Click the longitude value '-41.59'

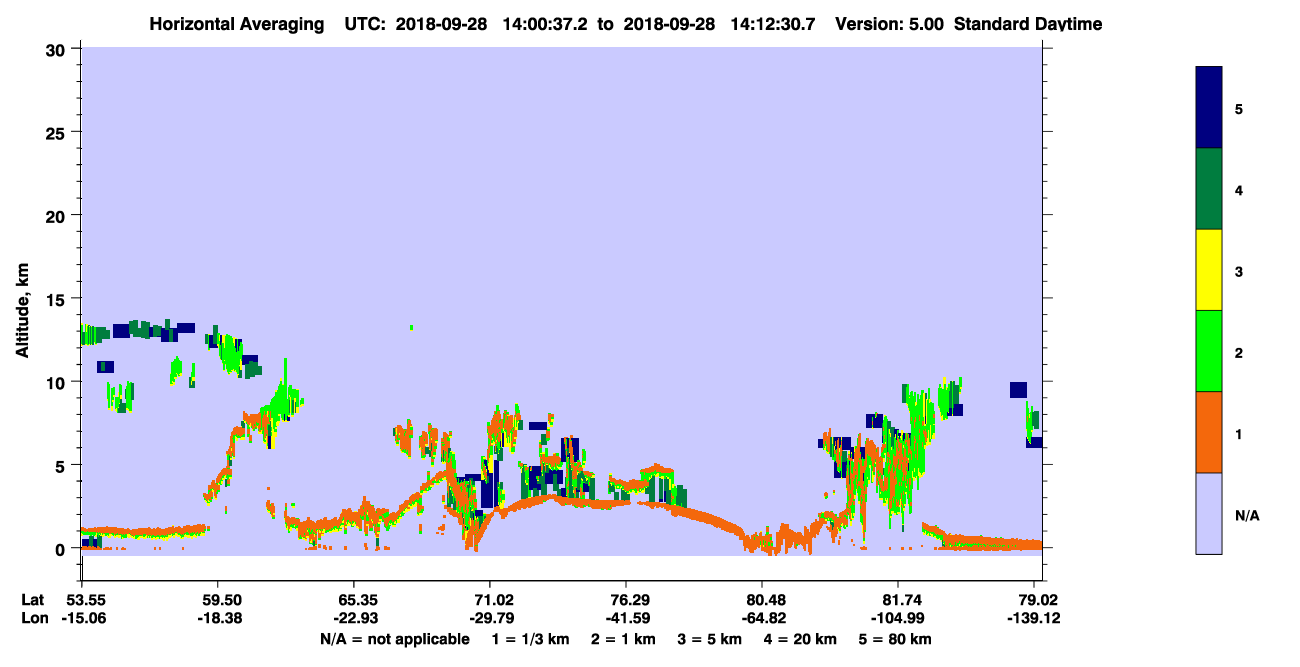(x=626, y=618)
